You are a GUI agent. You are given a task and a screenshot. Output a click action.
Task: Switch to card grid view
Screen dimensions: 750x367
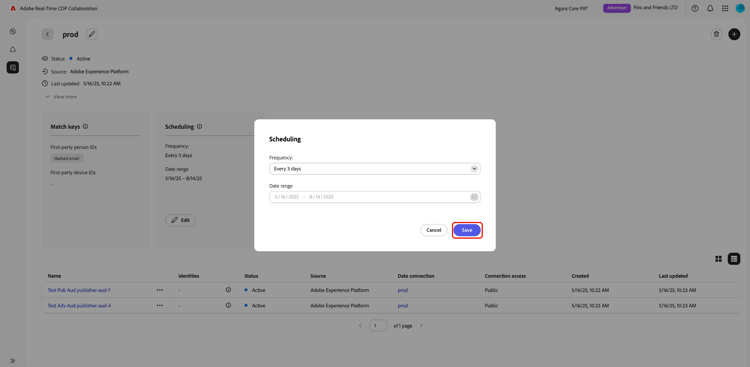(x=718, y=259)
